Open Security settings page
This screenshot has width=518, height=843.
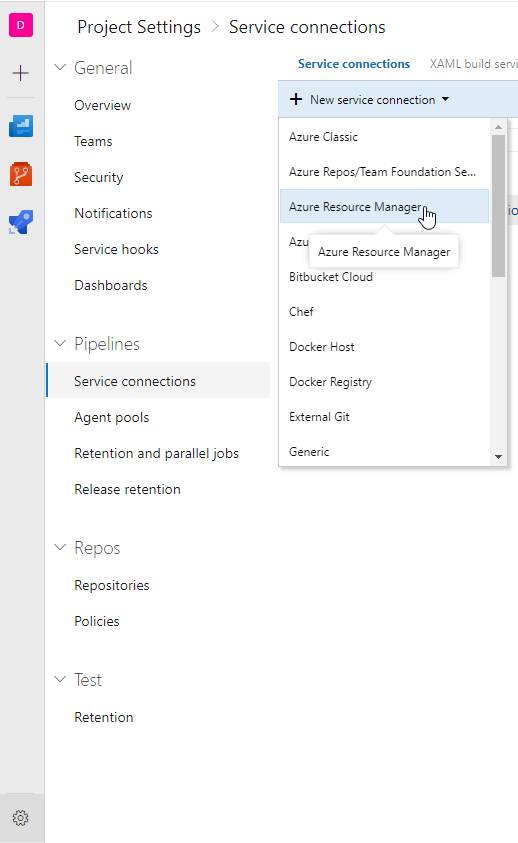(x=99, y=177)
